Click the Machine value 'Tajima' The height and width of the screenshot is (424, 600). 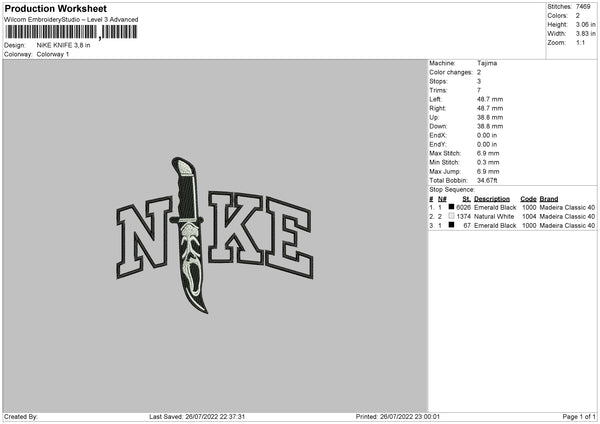(487, 63)
